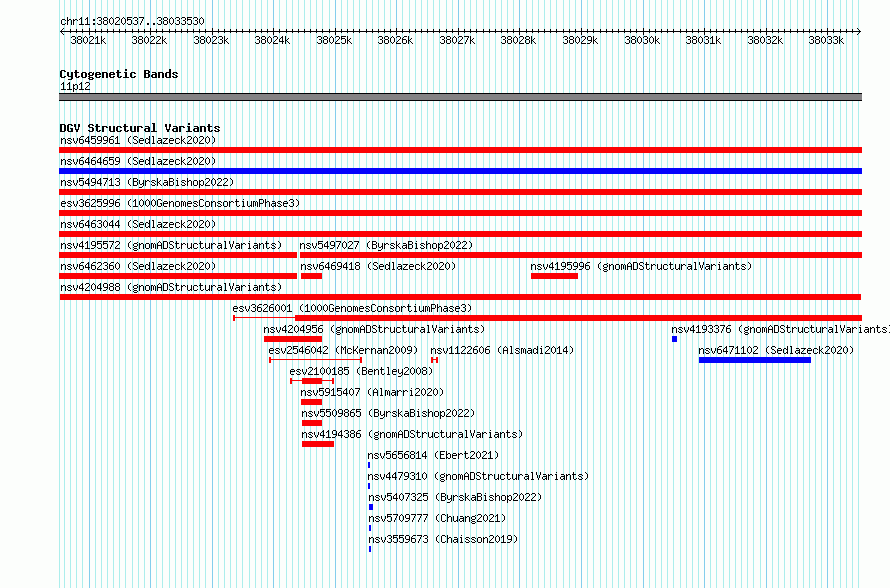Click the 38024k ruler tick label

(272, 40)
